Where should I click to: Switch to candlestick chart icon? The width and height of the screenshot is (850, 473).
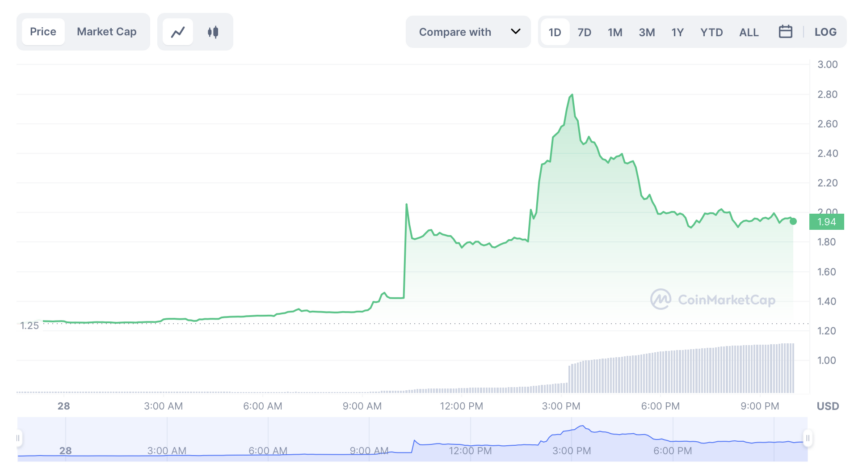click(x=213, y=32)
